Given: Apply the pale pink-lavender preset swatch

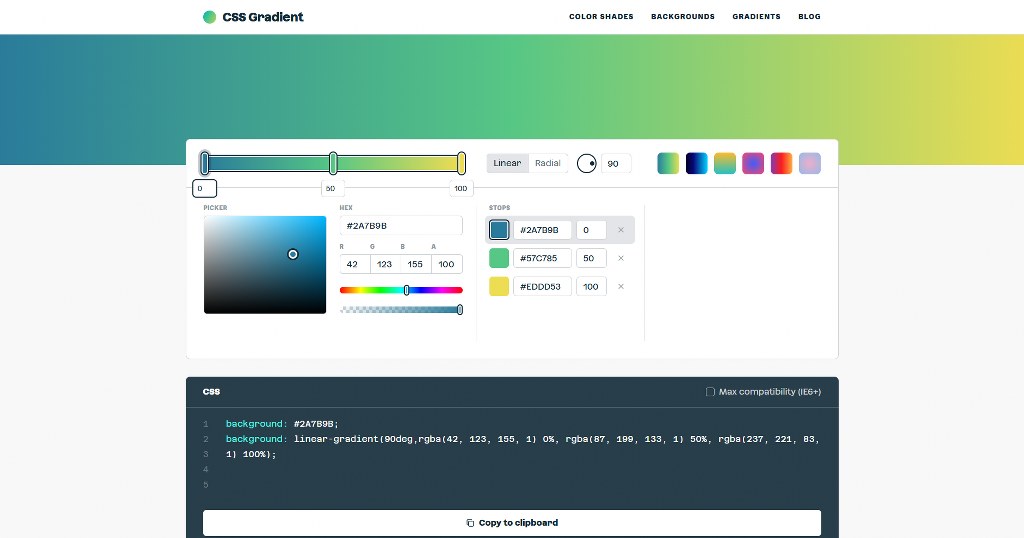Looking at the screenshot, I should point(810,163).
